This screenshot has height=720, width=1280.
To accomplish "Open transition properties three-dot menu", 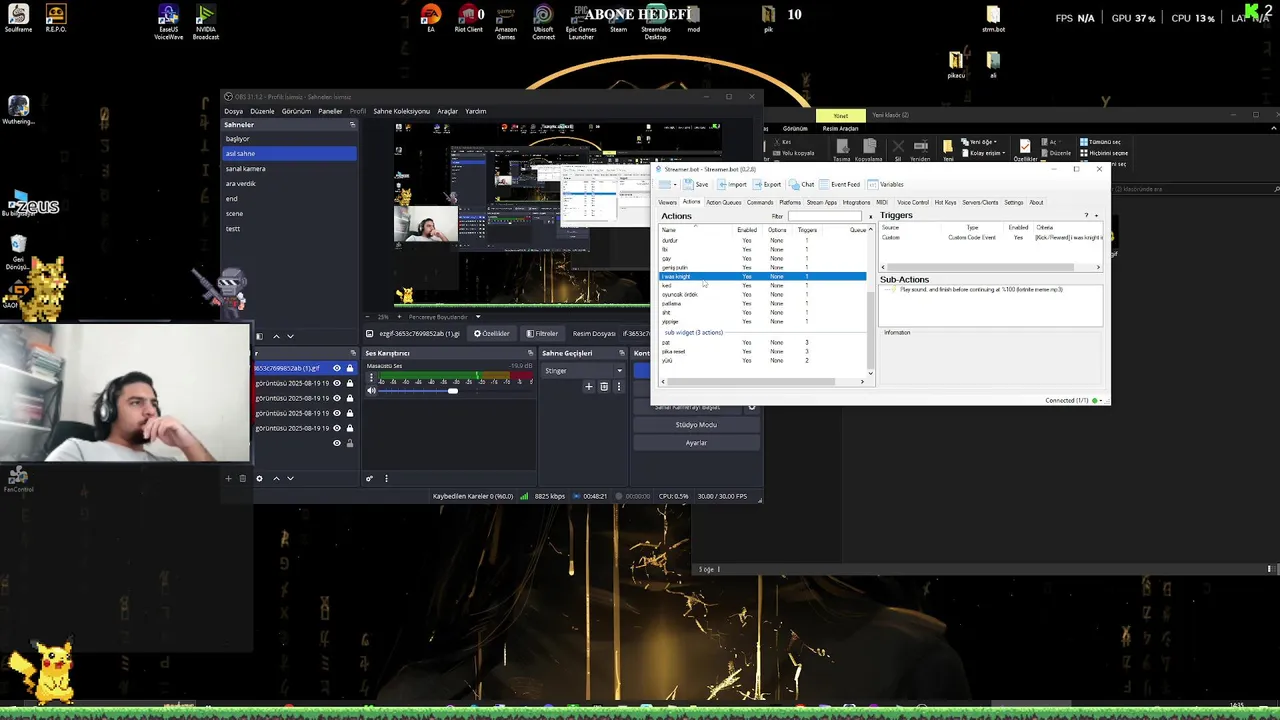I will [618, 386].
